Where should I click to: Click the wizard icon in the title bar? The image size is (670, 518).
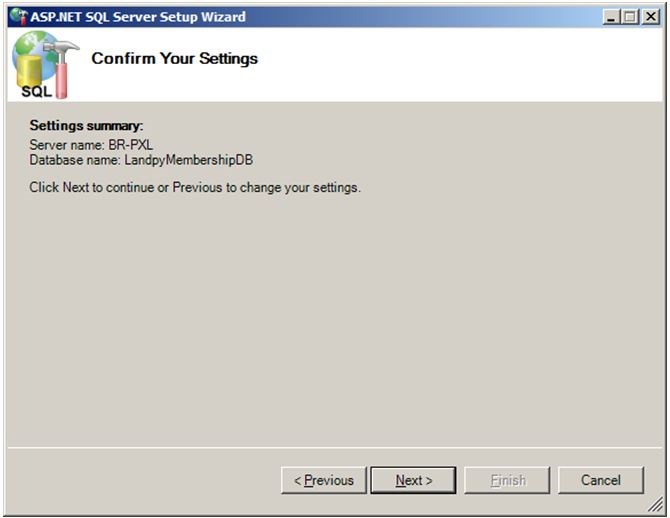(18, 16)
